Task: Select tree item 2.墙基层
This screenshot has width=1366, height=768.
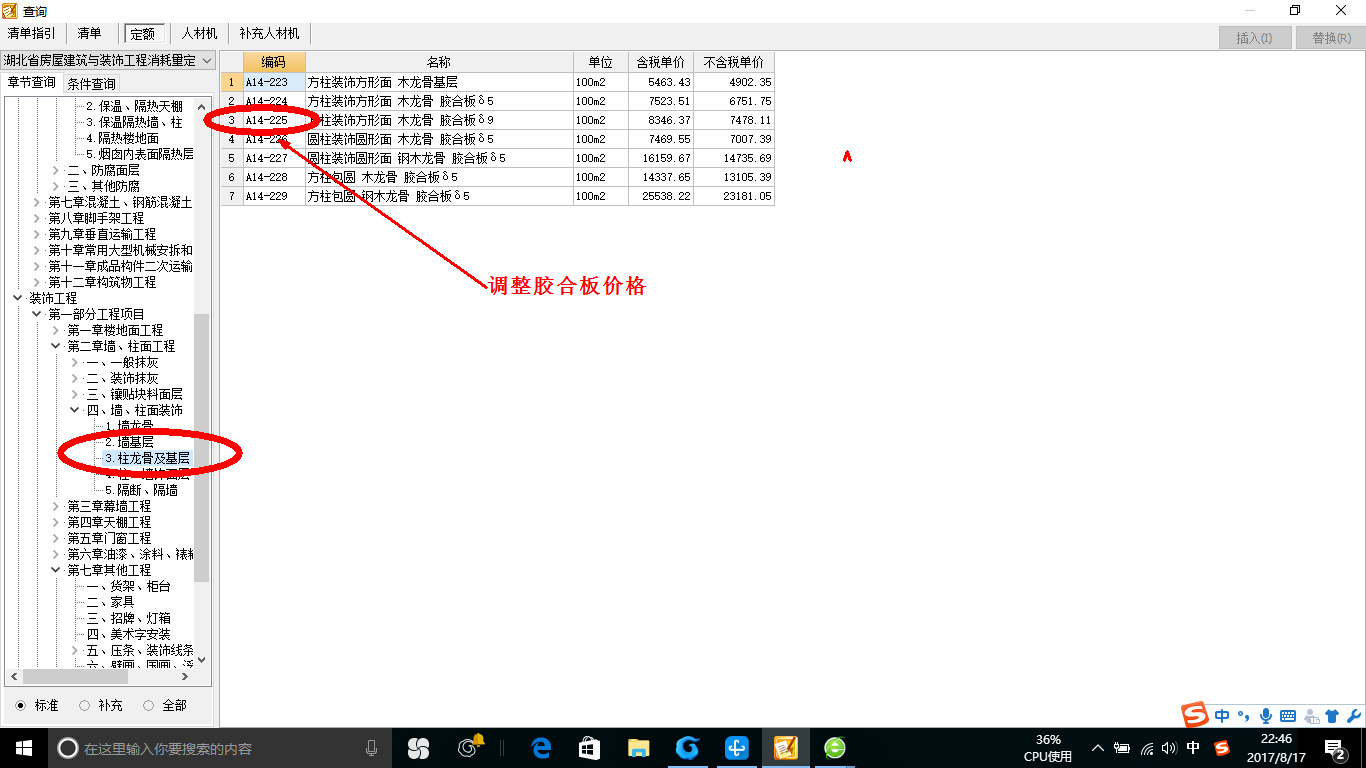Action: click(129, 442)
